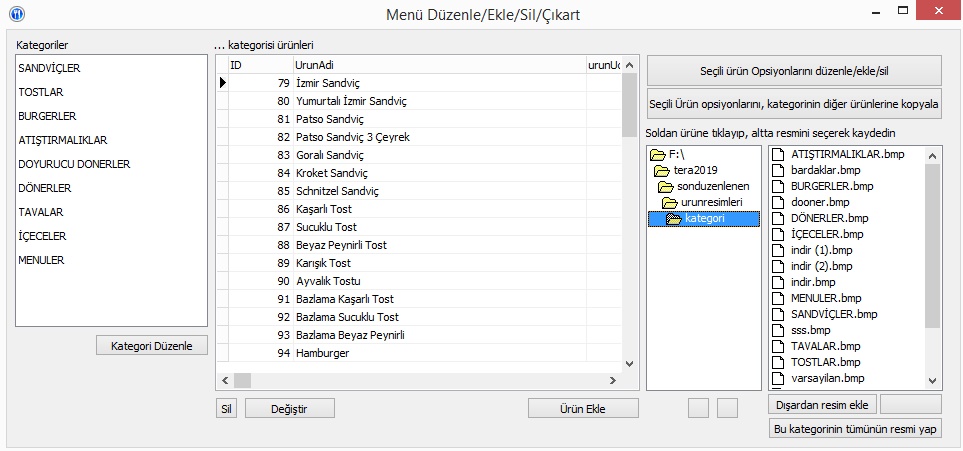Choose the varsayılan.bmp file
The image size is (963, 451).
coord(826,378)
